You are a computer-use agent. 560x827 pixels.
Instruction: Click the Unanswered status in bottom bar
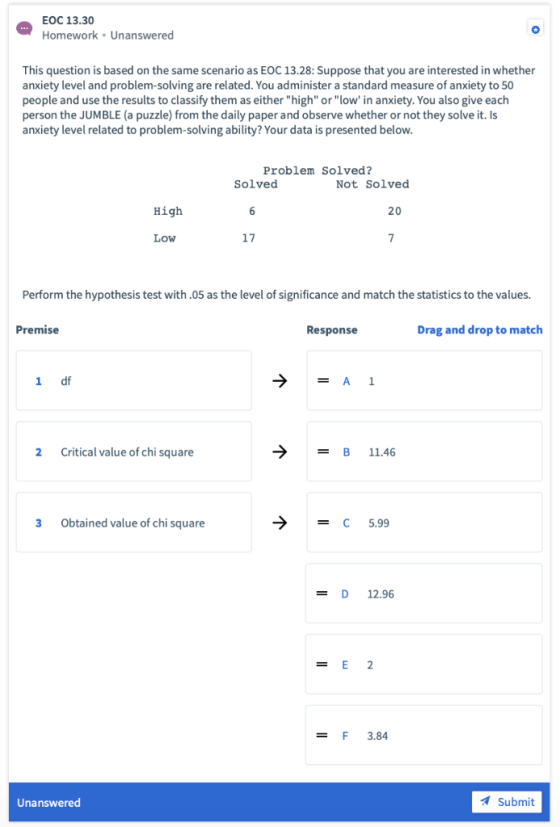coord(49,803)
